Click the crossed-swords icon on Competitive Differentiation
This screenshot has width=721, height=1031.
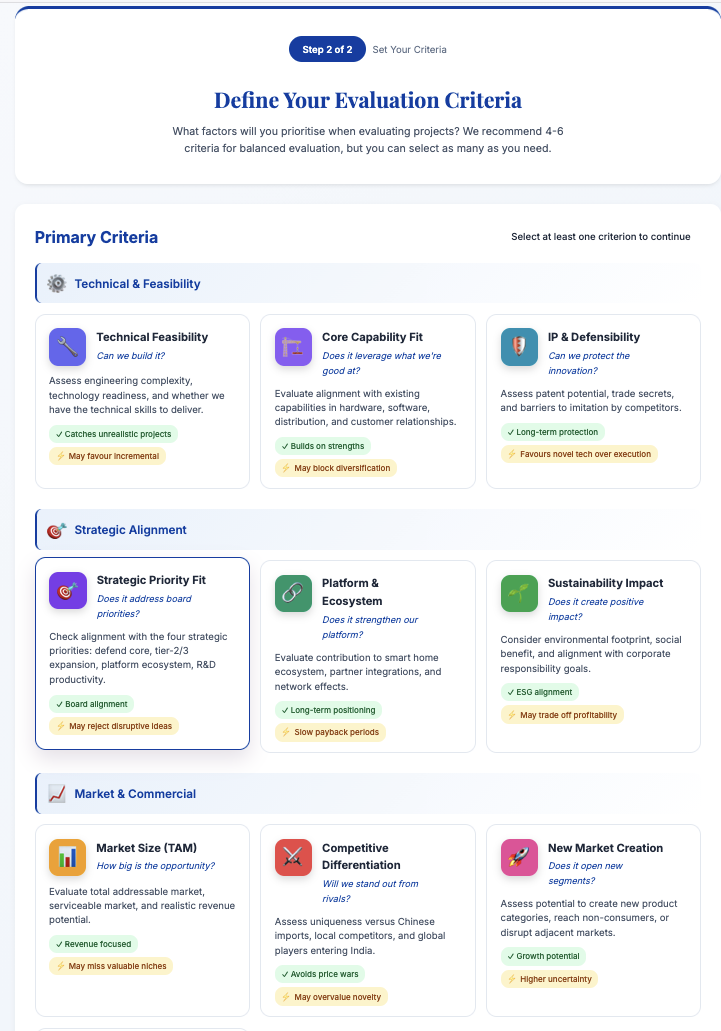click(x=292, y=857)
